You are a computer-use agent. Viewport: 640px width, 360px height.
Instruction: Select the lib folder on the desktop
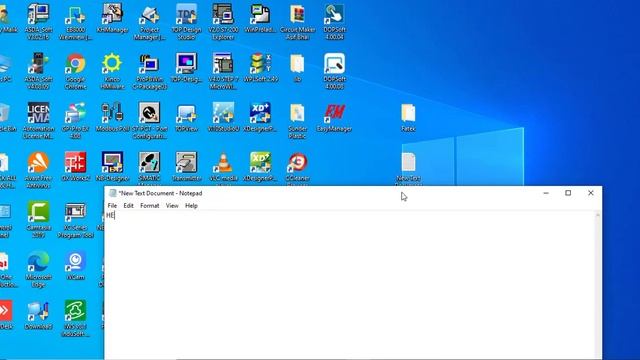tap(298, 68)
